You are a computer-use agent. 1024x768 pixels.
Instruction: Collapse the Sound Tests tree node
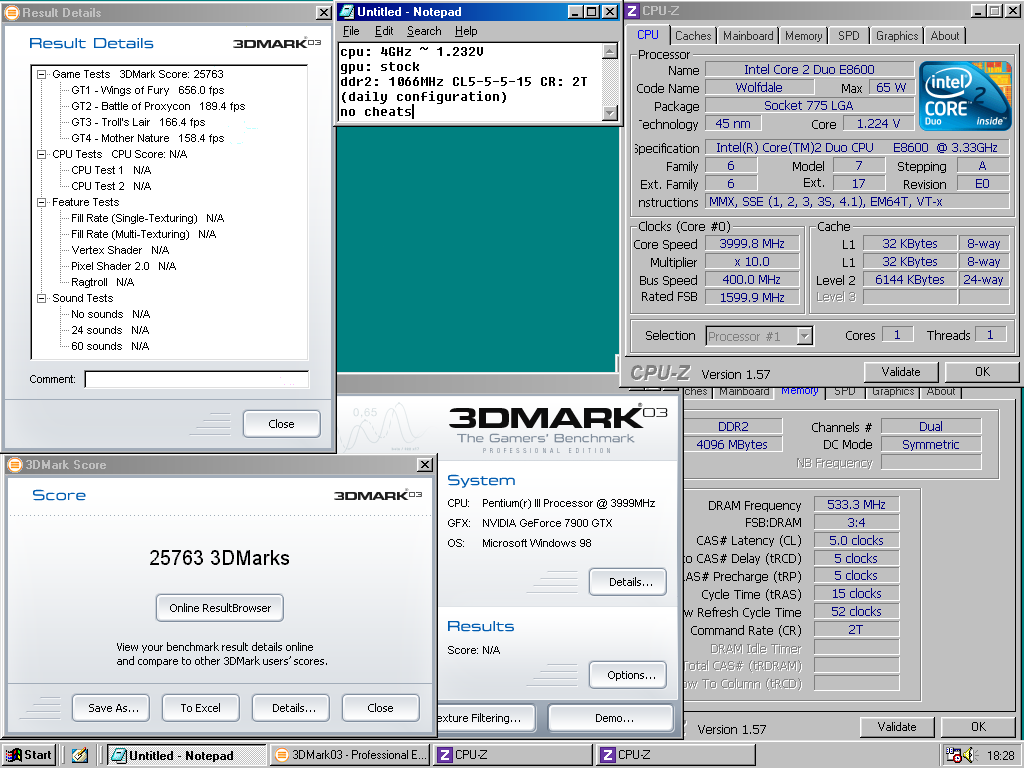click(x=42, y=298)
